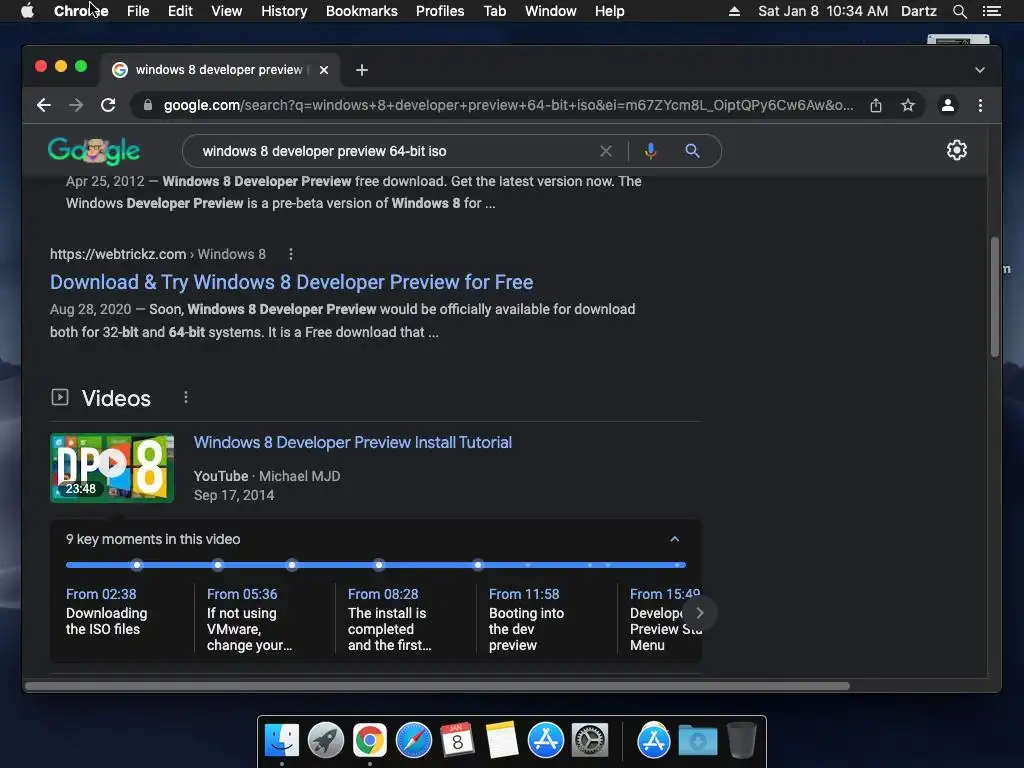Open Trash from the Dock

(741, 741)
